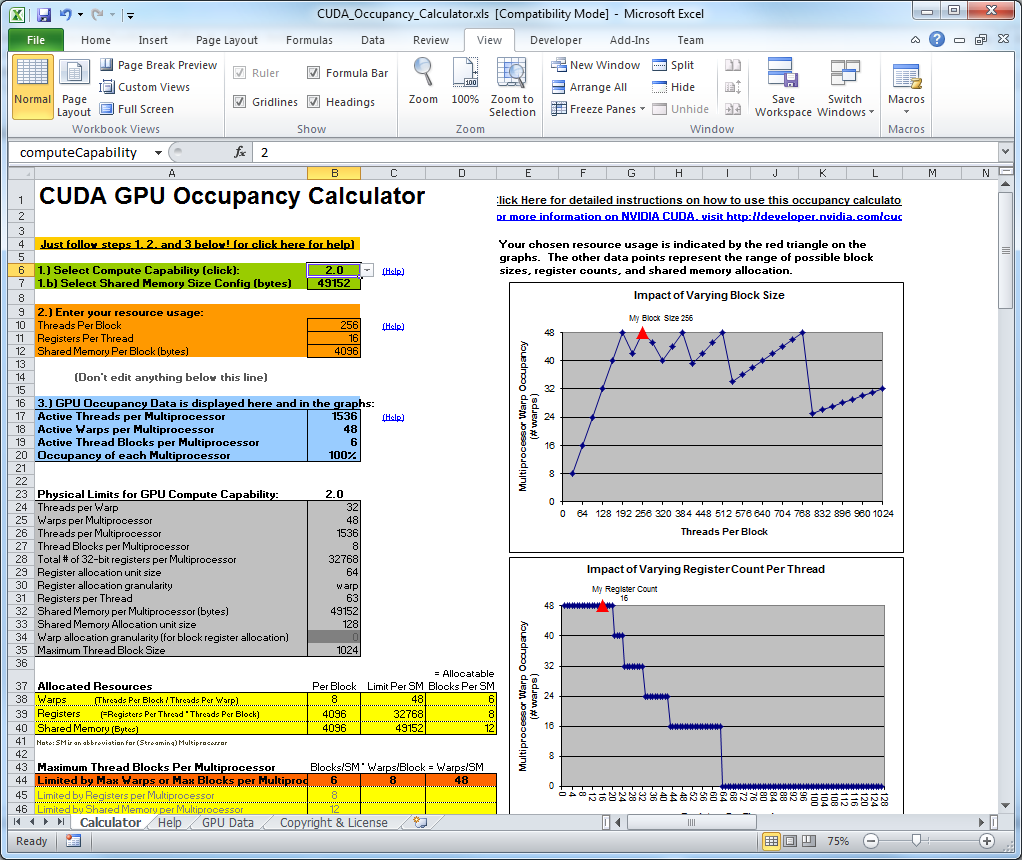This screenshot has height=860, width=1022.
Task: Click the Split window button
Action: (x=673, y=65)
